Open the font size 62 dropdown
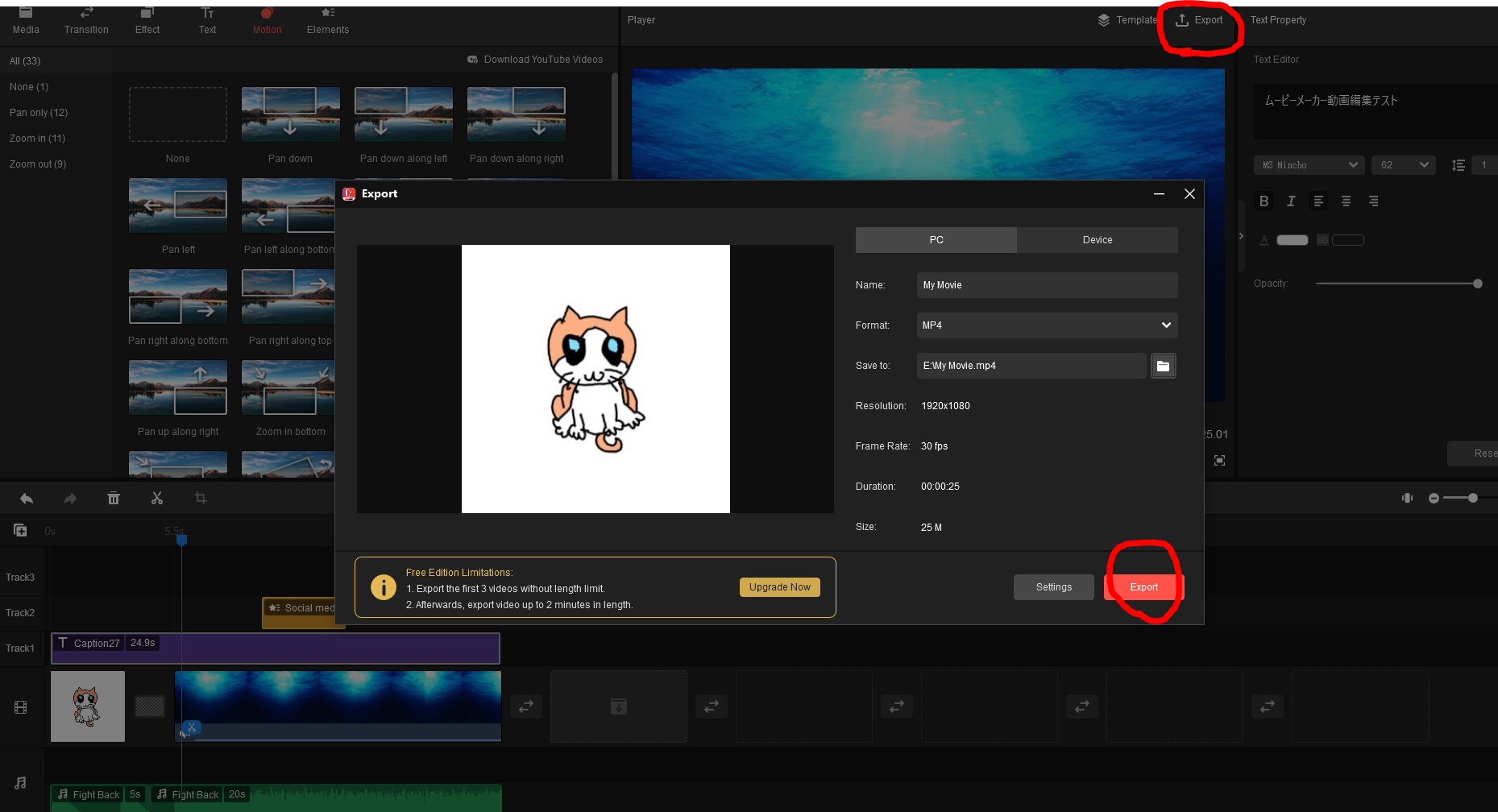 coord(1404,165)
